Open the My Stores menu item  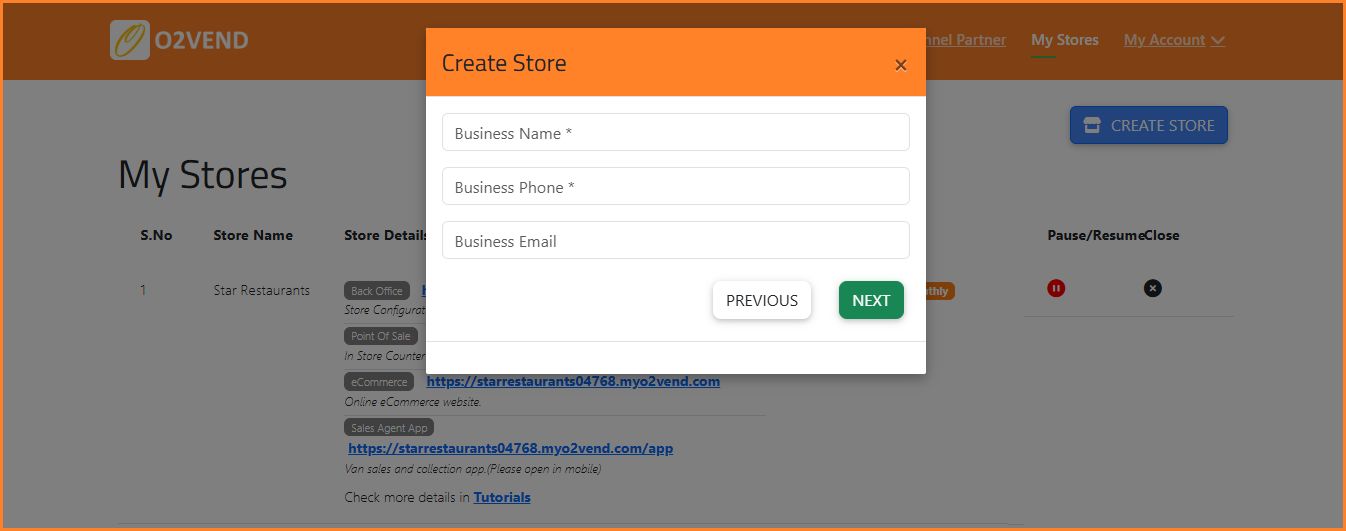pos(1065,40)
